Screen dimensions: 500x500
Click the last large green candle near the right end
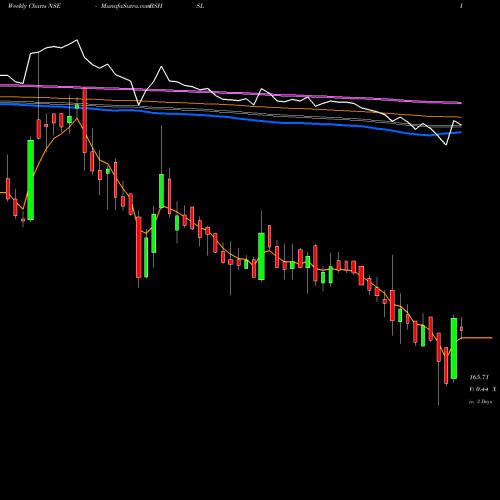pyautogui.click(x=454, y=348)
